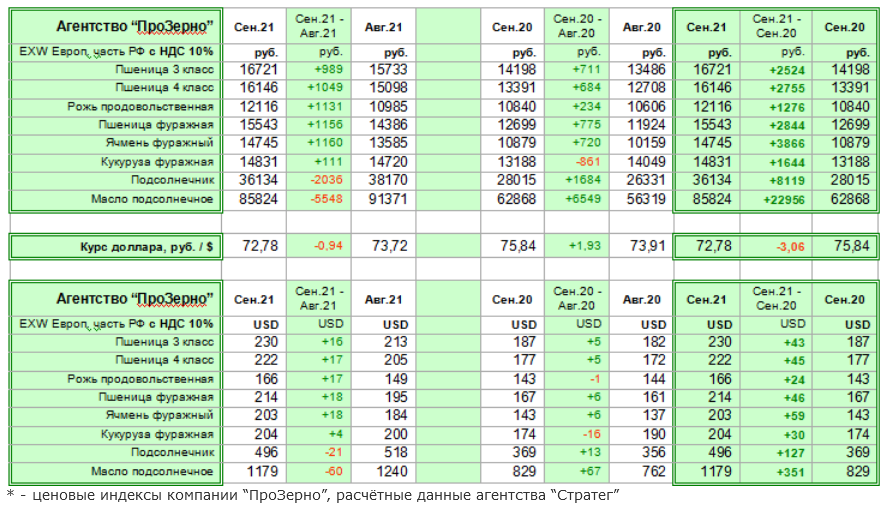Click cell value +1684
Screen dimensions: 885x505
pyautogui.click(x=584, y=180)
